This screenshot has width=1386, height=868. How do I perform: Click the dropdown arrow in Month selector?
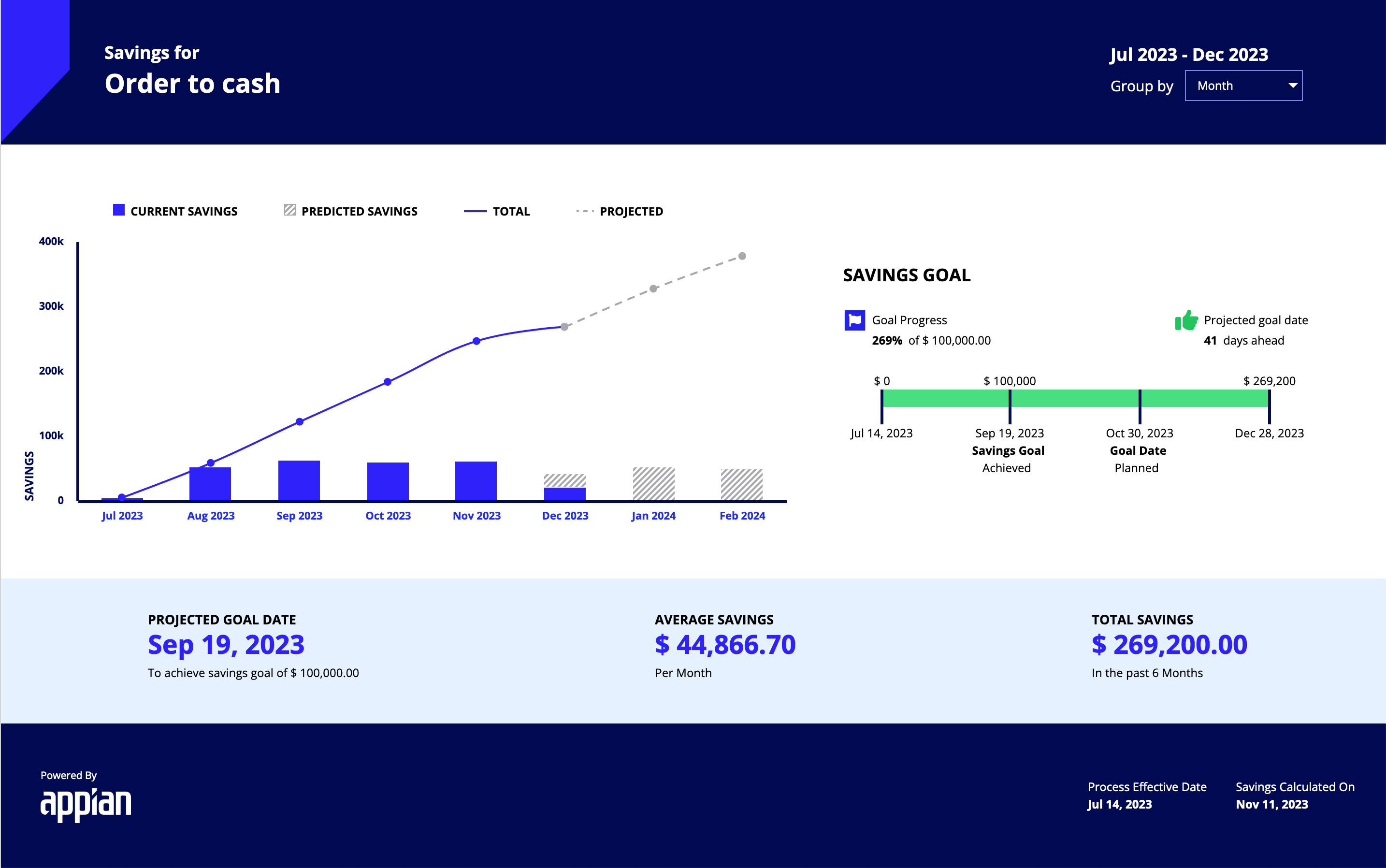[1292, 86]
